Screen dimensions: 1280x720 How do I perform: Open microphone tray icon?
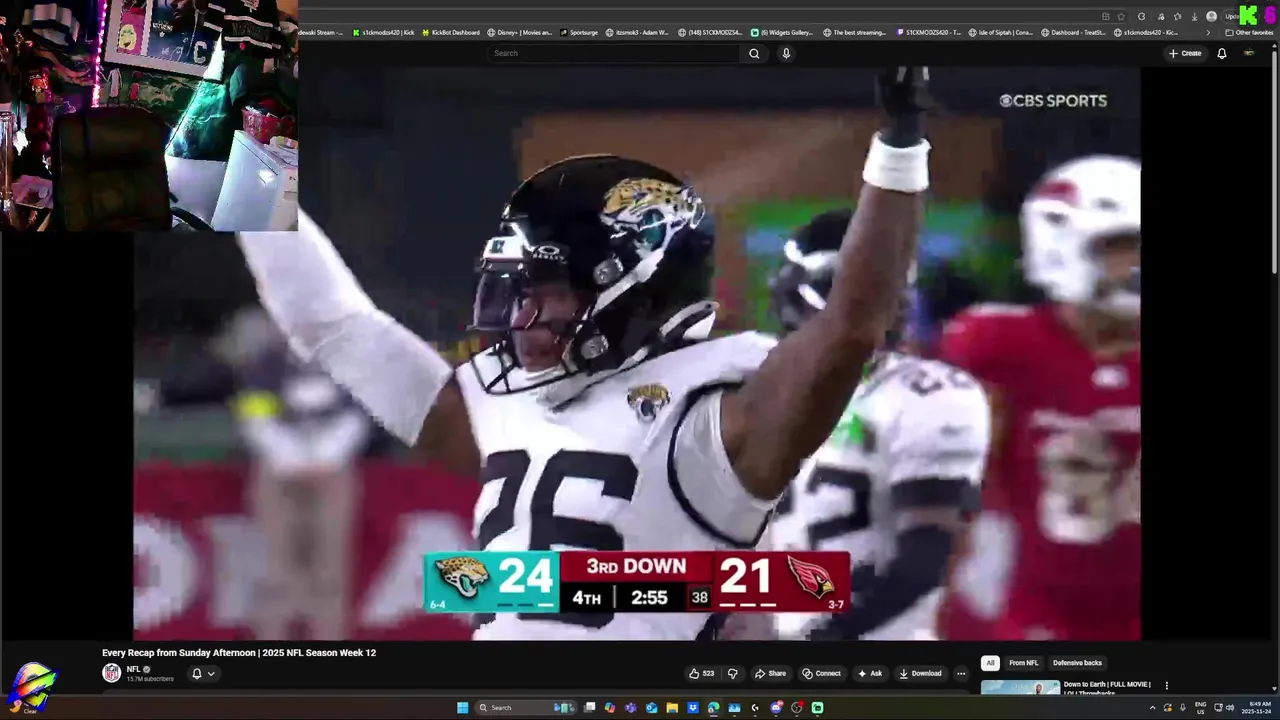(1183, 708)
